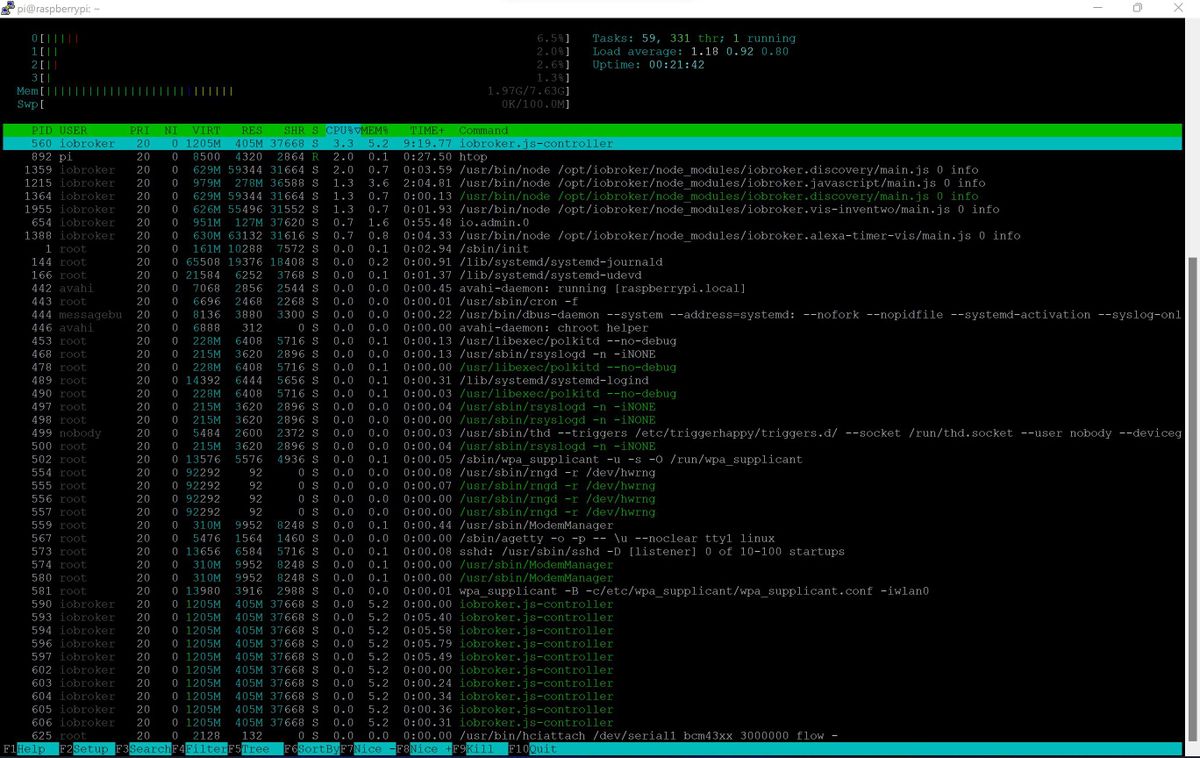Sort by the Command column header
1200x758 pixels.
point(484,130)
